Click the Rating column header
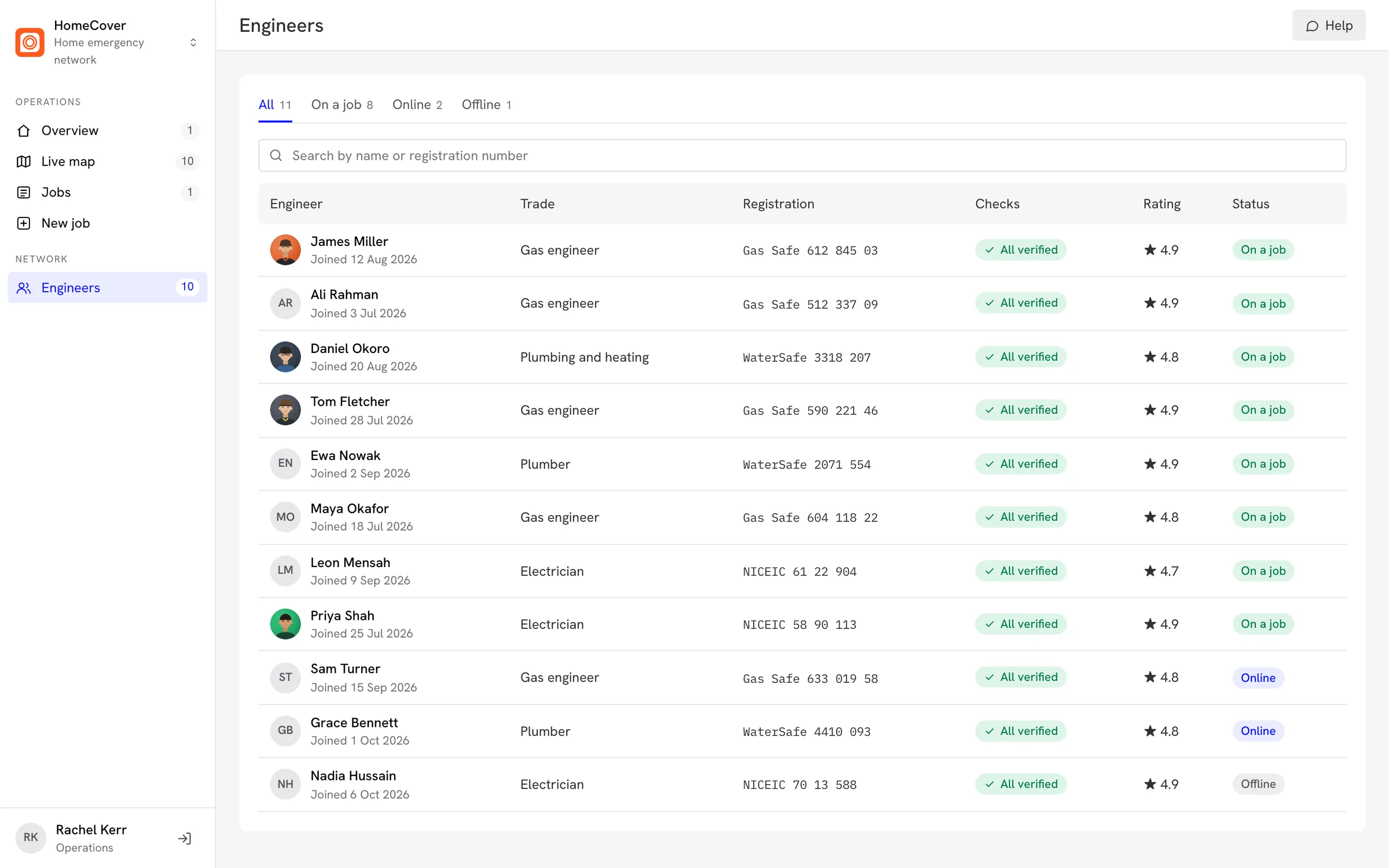Image resolution: width=1389 pixels, height=868 pixels. click(x=1162, y=204)
